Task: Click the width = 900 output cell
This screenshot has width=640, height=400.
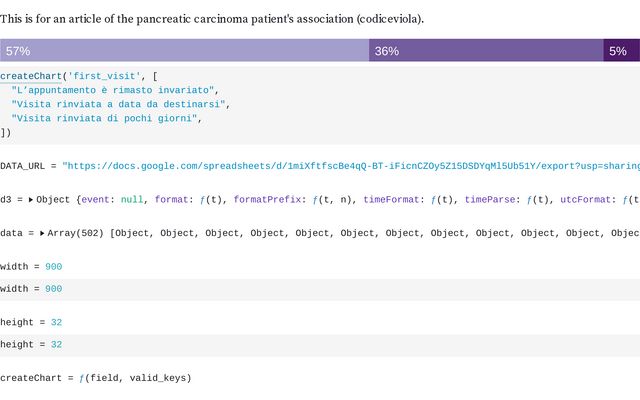Action: [31, 267]
